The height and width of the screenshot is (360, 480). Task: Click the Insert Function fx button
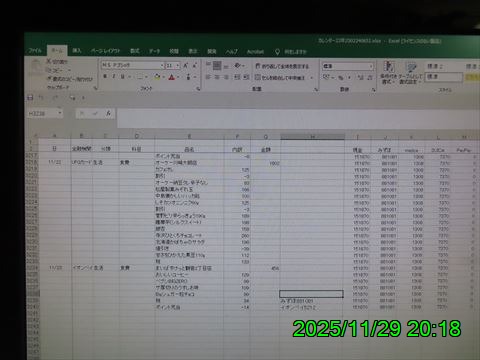pyautogui.click(x=108, y=113)
